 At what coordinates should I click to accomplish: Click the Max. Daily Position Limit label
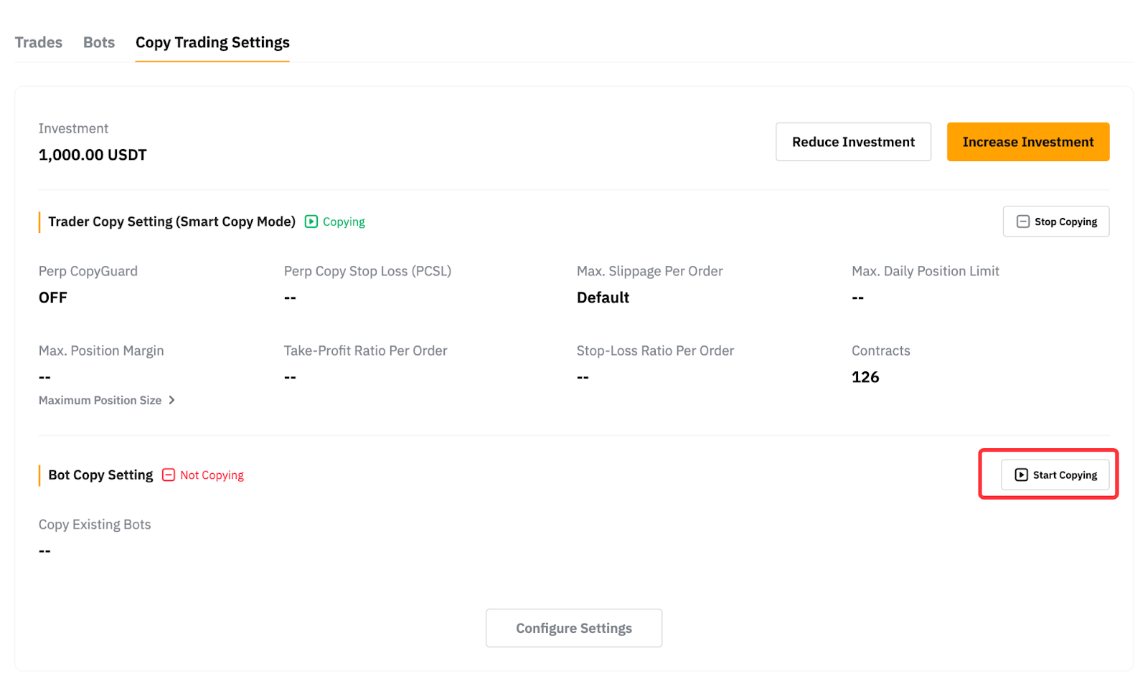[925, 271]
